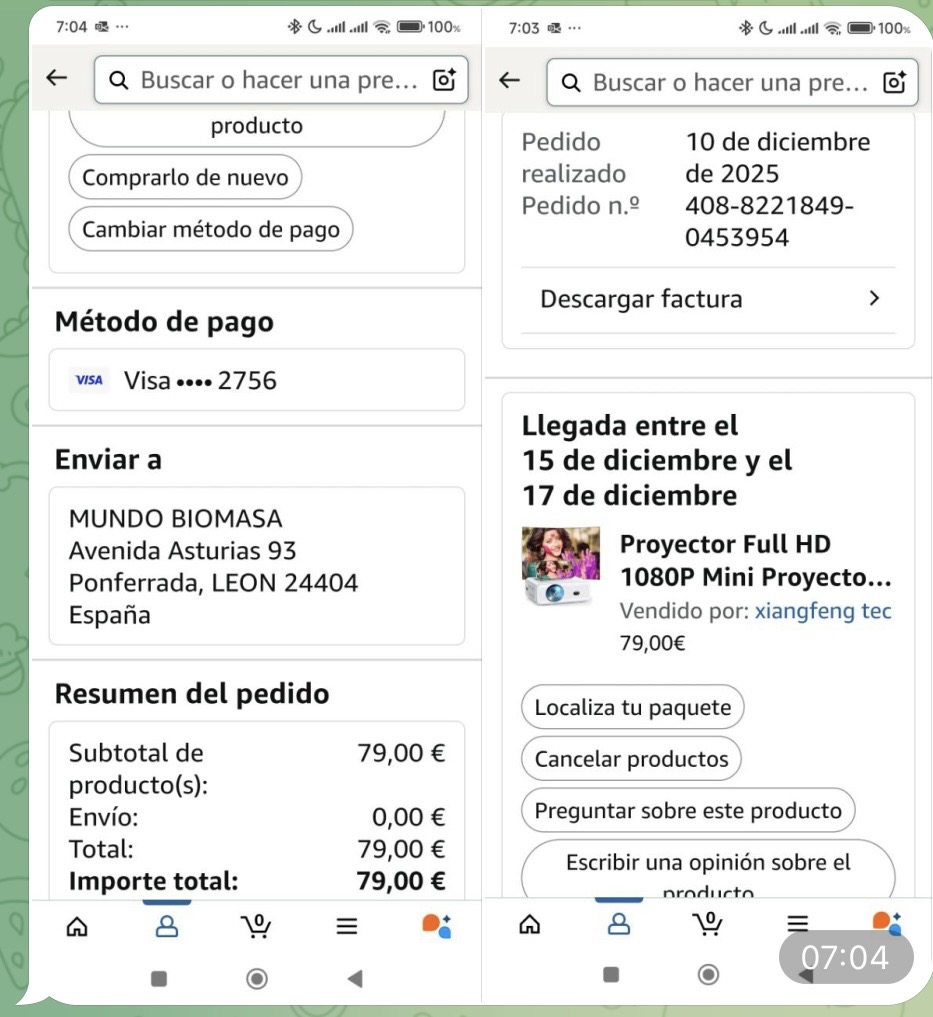Open the cart icon in left bottom bar
Screen dimensions: 933x1017
click(x=257, y=926)
